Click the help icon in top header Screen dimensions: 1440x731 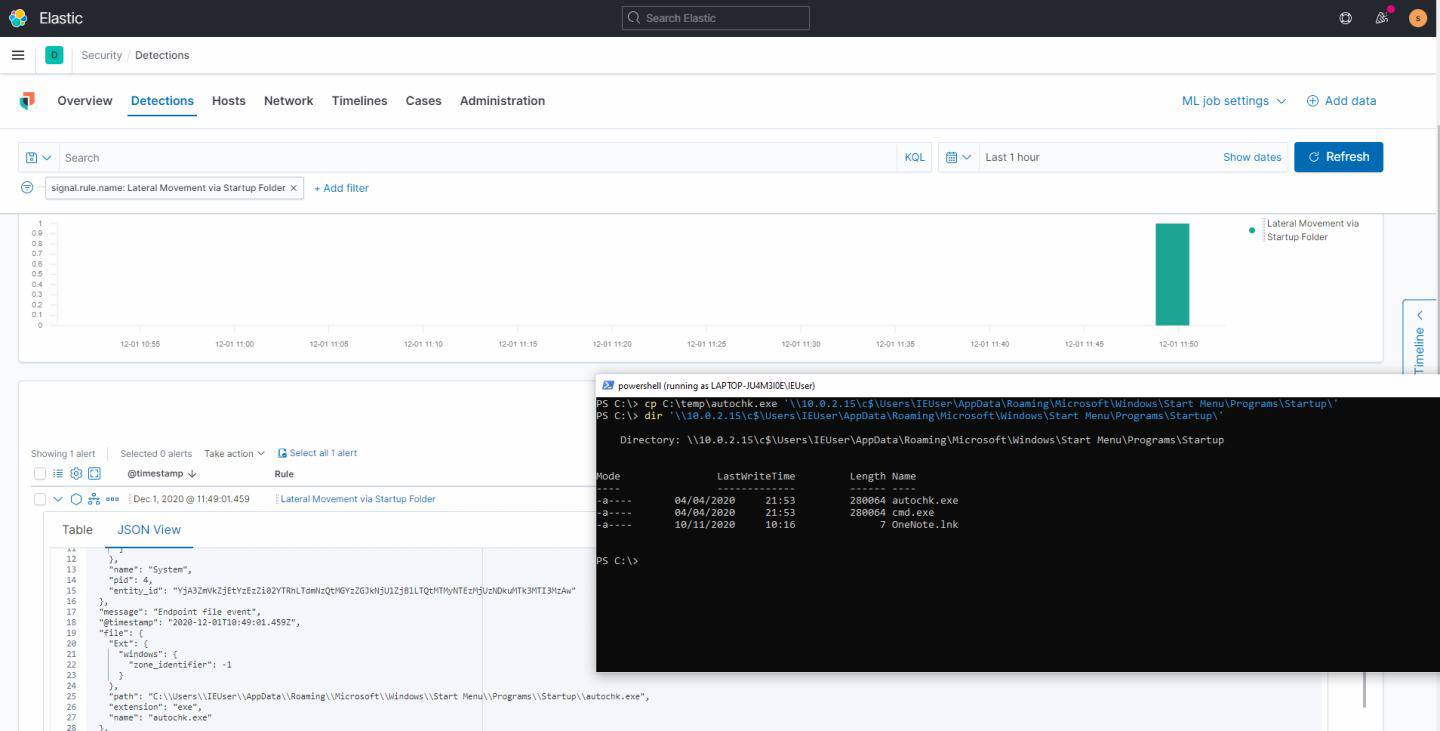click(x=1346, y=18)
